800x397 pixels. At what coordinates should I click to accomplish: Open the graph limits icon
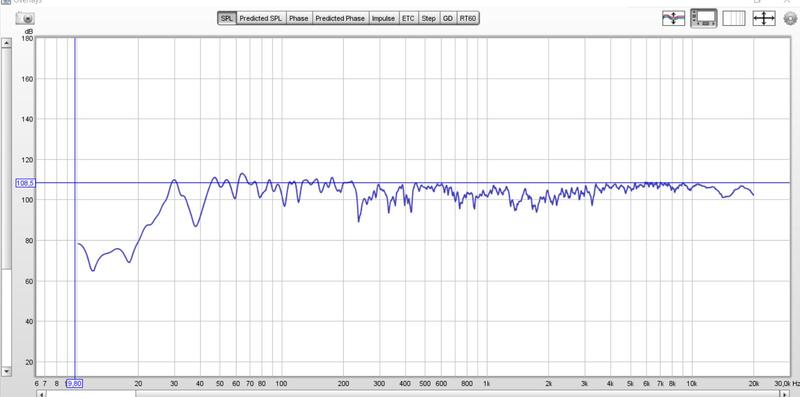pyautogui.click(x=734, y=18)
